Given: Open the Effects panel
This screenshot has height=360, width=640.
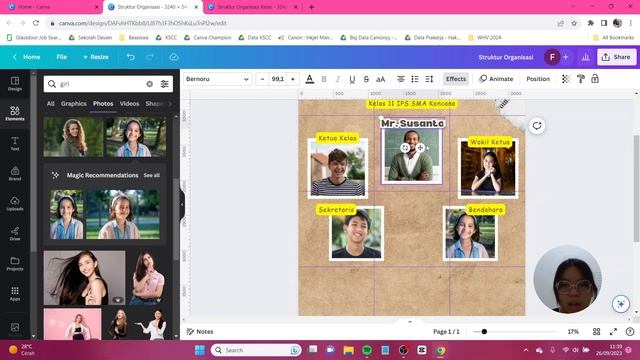Looking at the screenshot, I should tap(456, 79).
